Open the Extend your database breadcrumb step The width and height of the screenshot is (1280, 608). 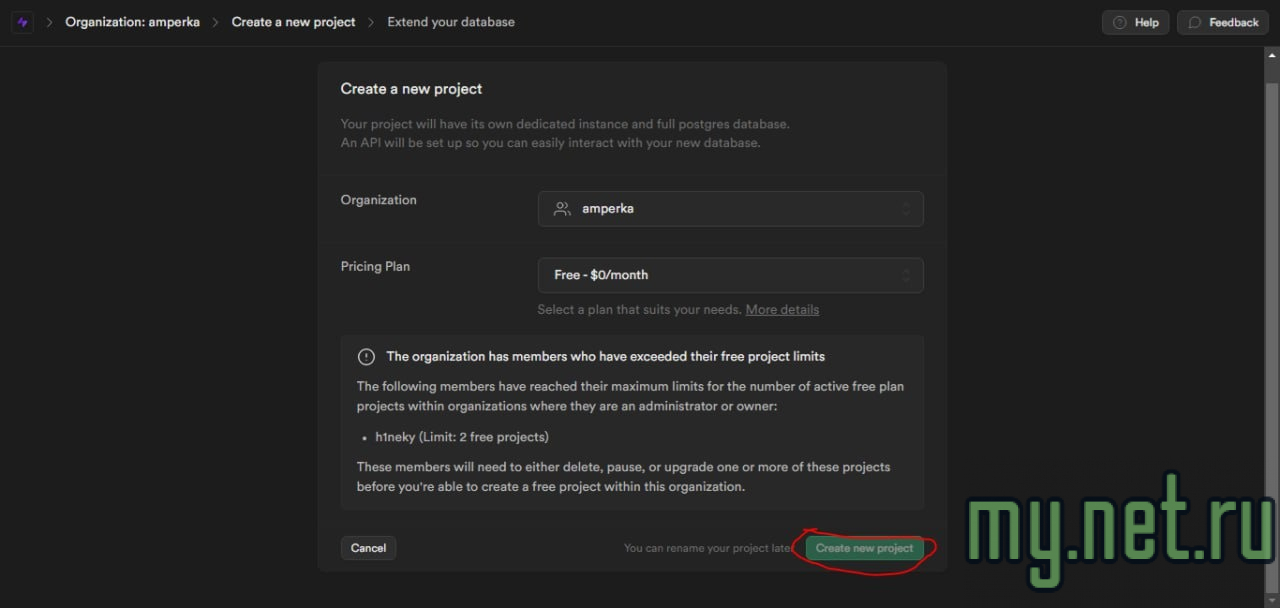451,22
